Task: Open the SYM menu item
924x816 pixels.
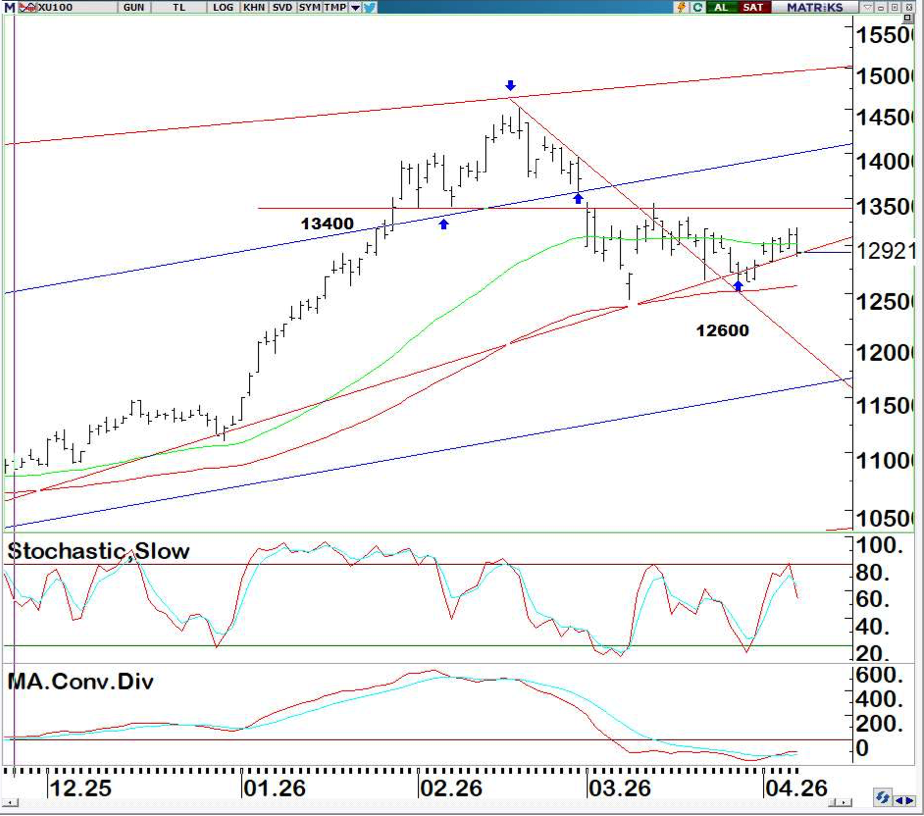Action: (x=310, y=7)
